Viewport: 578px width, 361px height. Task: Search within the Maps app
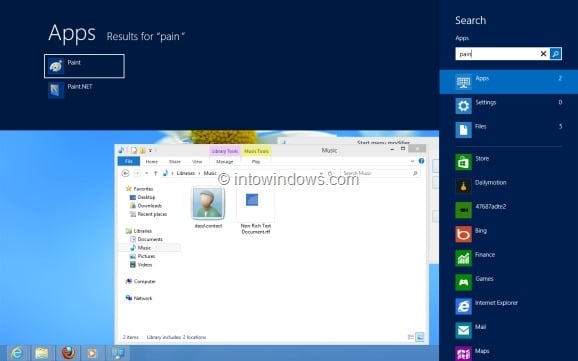pyautogui.click(x=509, y=353)
